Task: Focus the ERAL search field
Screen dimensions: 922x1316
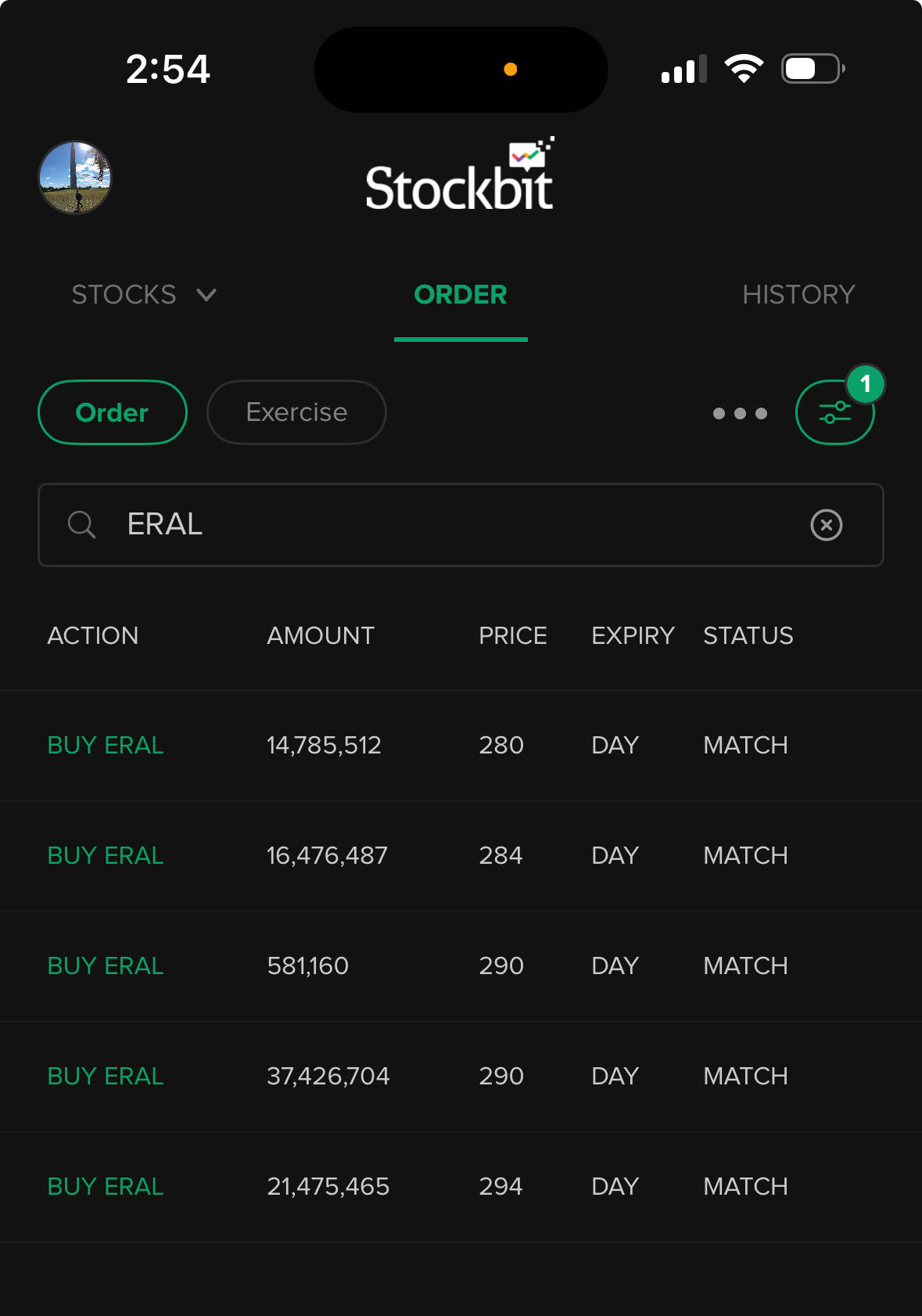Action: (454, 524)
